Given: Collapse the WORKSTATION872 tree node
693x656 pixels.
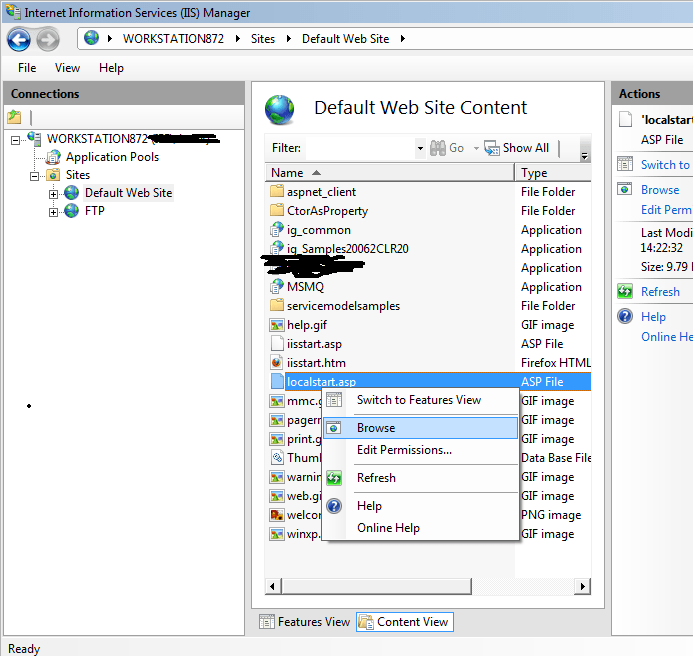Looking at the screenshot, I should click(15, 140).
